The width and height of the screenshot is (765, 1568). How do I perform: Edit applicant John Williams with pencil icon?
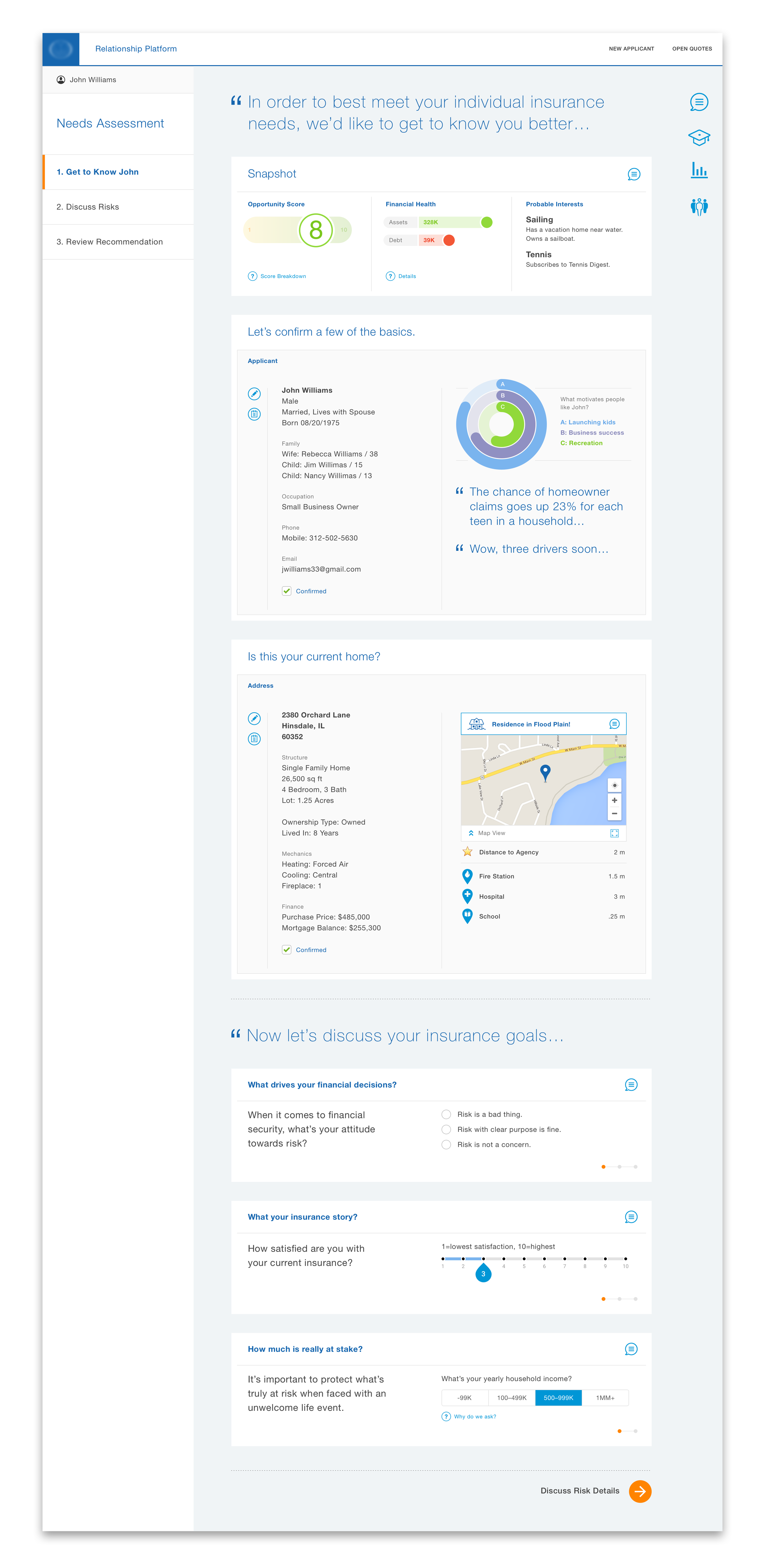click(255, 394)
